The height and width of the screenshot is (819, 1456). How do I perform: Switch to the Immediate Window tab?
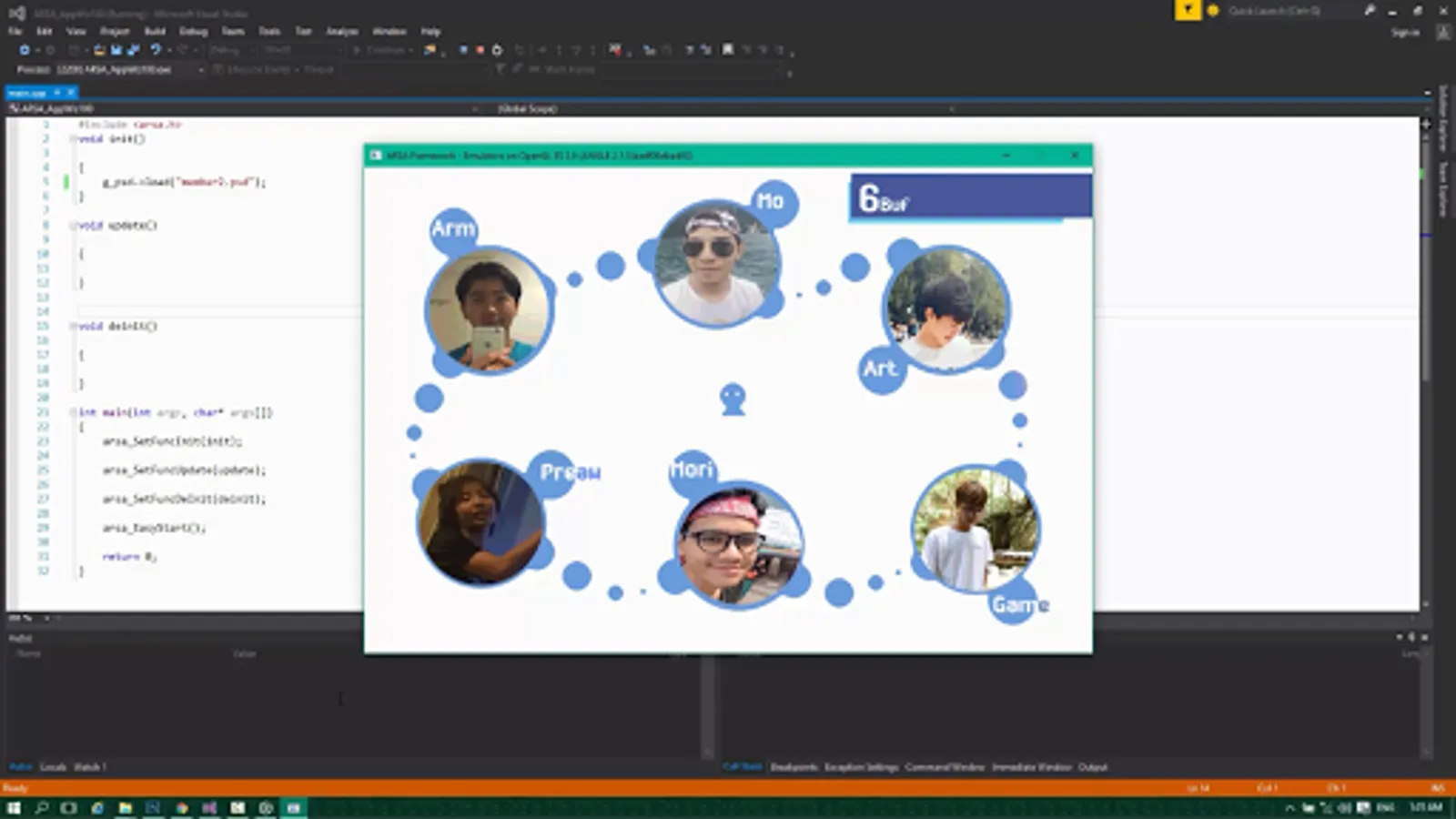click(x=1032, y=767)
